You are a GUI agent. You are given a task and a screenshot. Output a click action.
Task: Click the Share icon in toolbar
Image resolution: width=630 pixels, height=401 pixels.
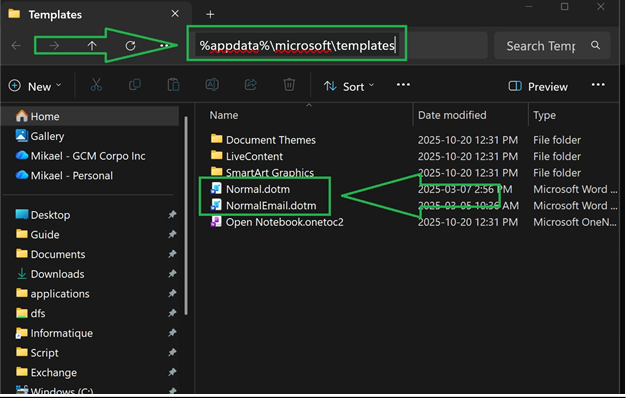(250, 85)
